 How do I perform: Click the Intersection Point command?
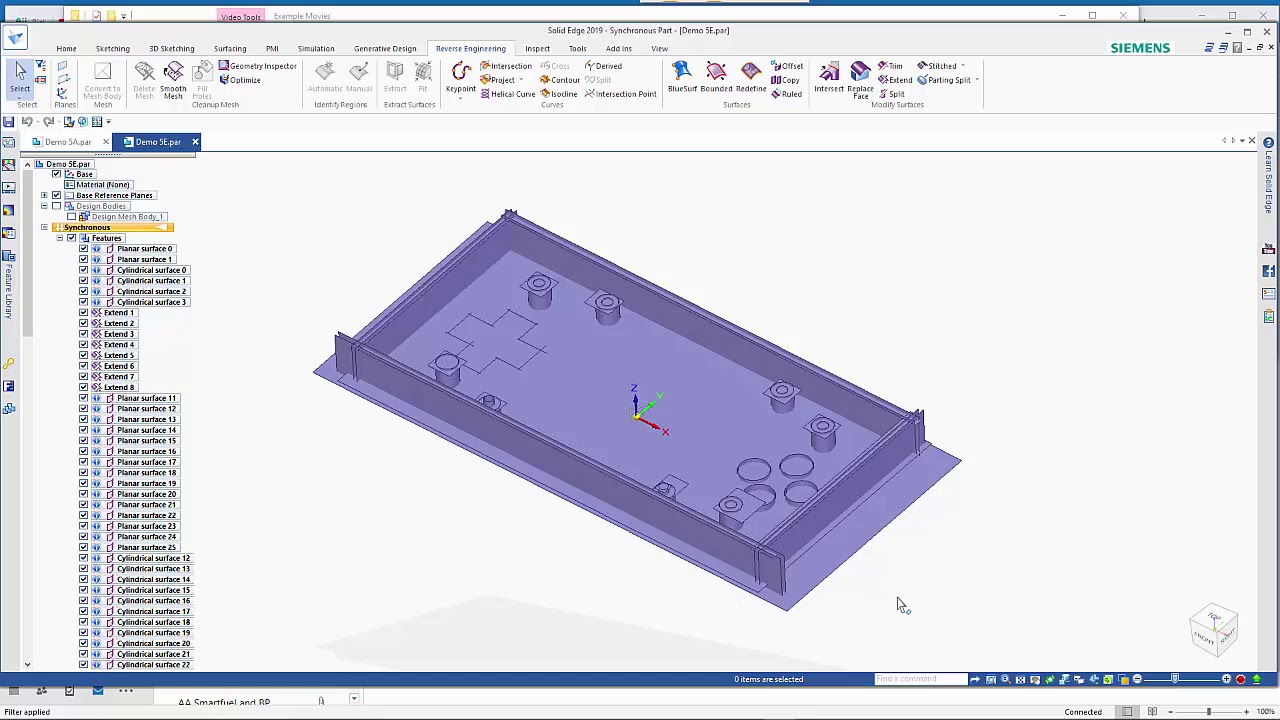620,94
